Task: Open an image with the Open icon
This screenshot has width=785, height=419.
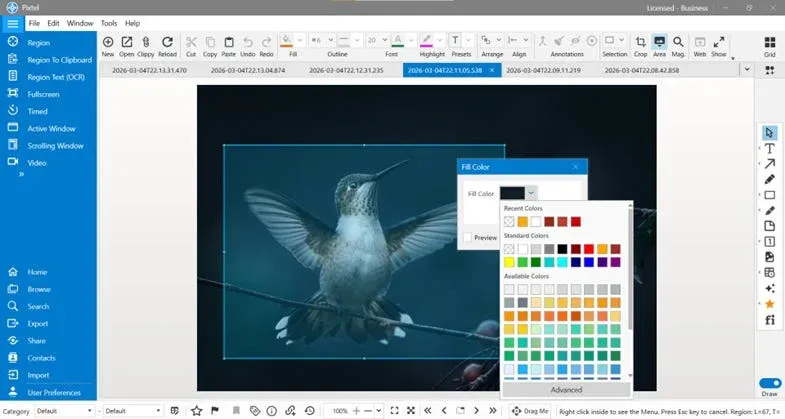Action: click(x=127, y=42)
